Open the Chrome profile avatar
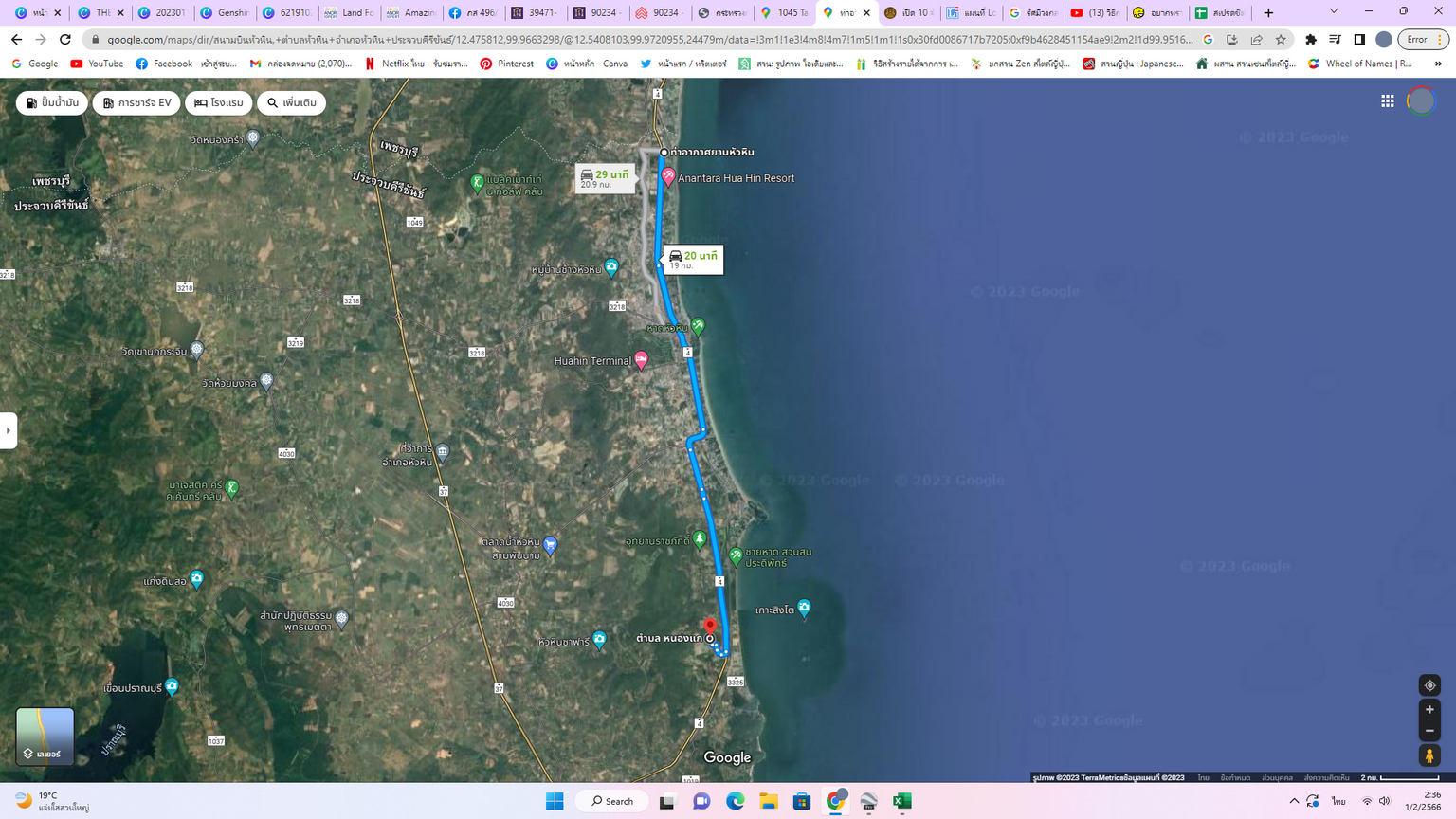This screenshot has height=819, width=1456. coord(1383,40)
